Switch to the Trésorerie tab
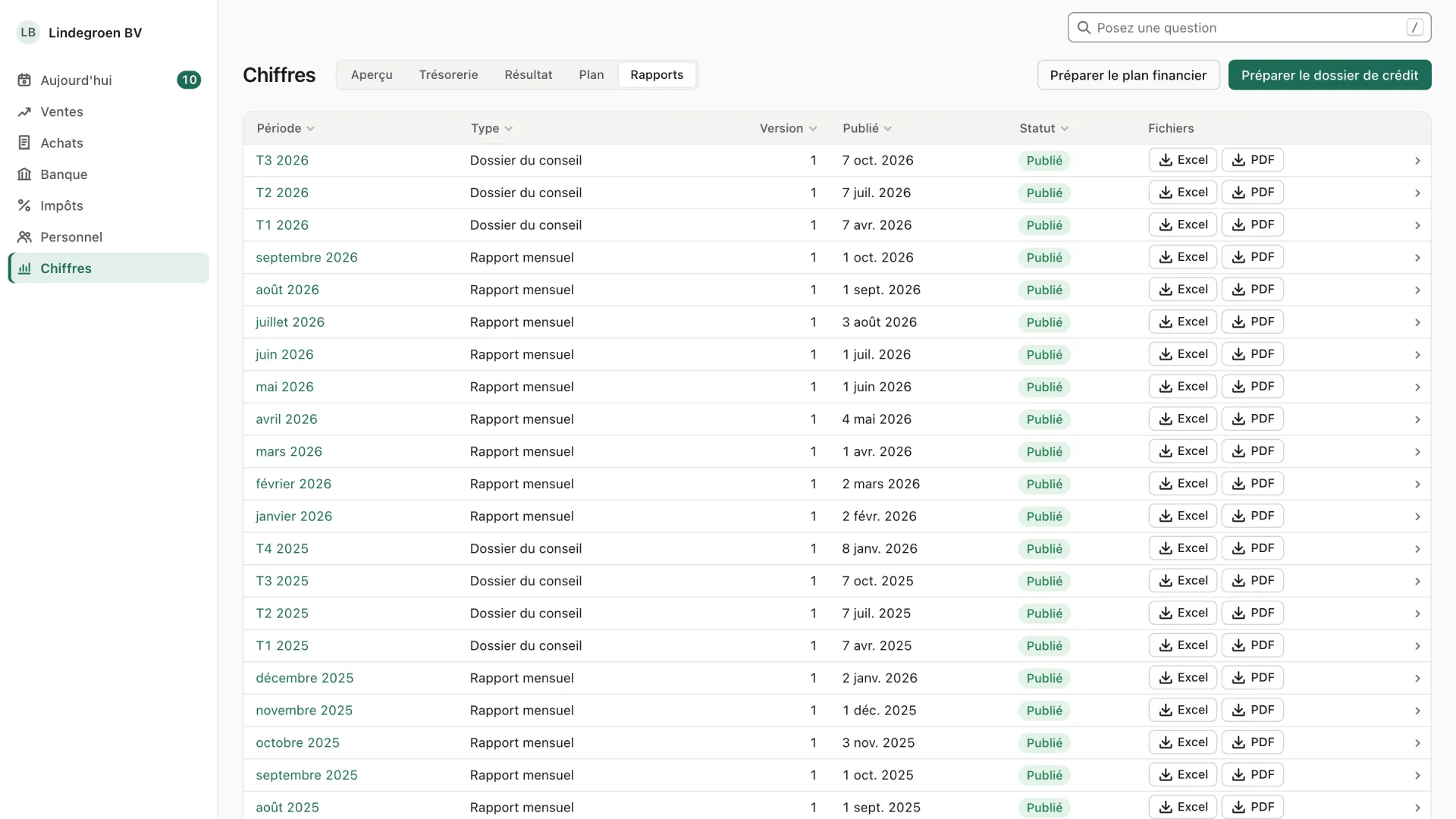This screenshot has width=1456, height=819. (x=448, y=74)
